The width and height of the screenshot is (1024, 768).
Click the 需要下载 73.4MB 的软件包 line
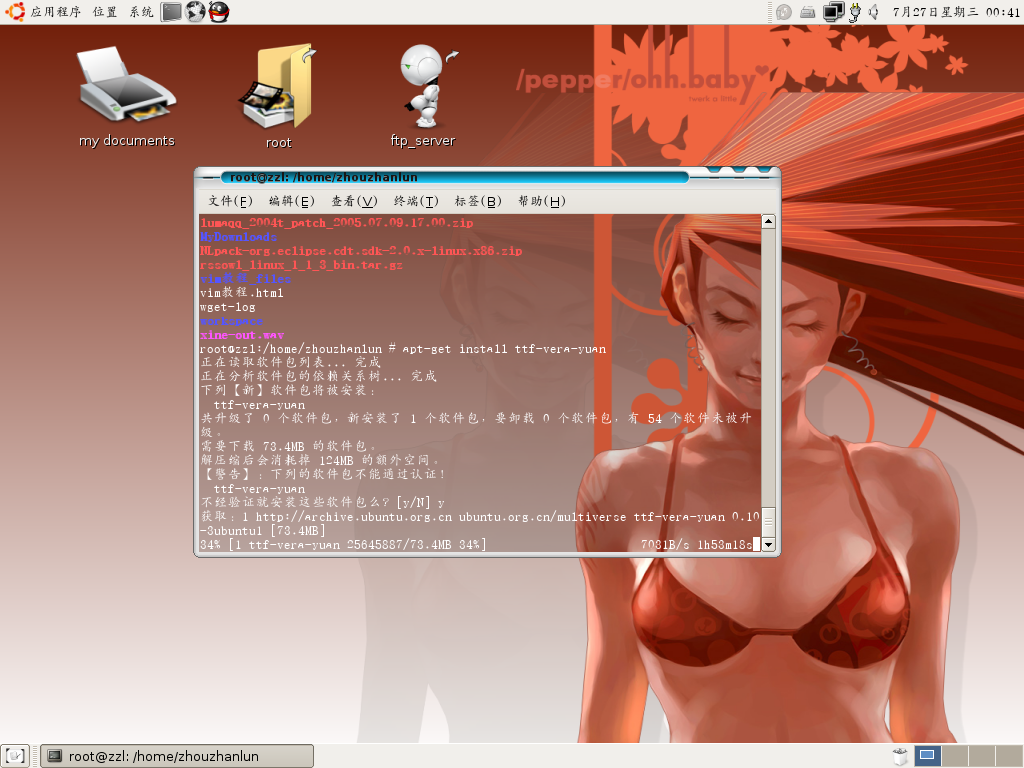point(288,446)
